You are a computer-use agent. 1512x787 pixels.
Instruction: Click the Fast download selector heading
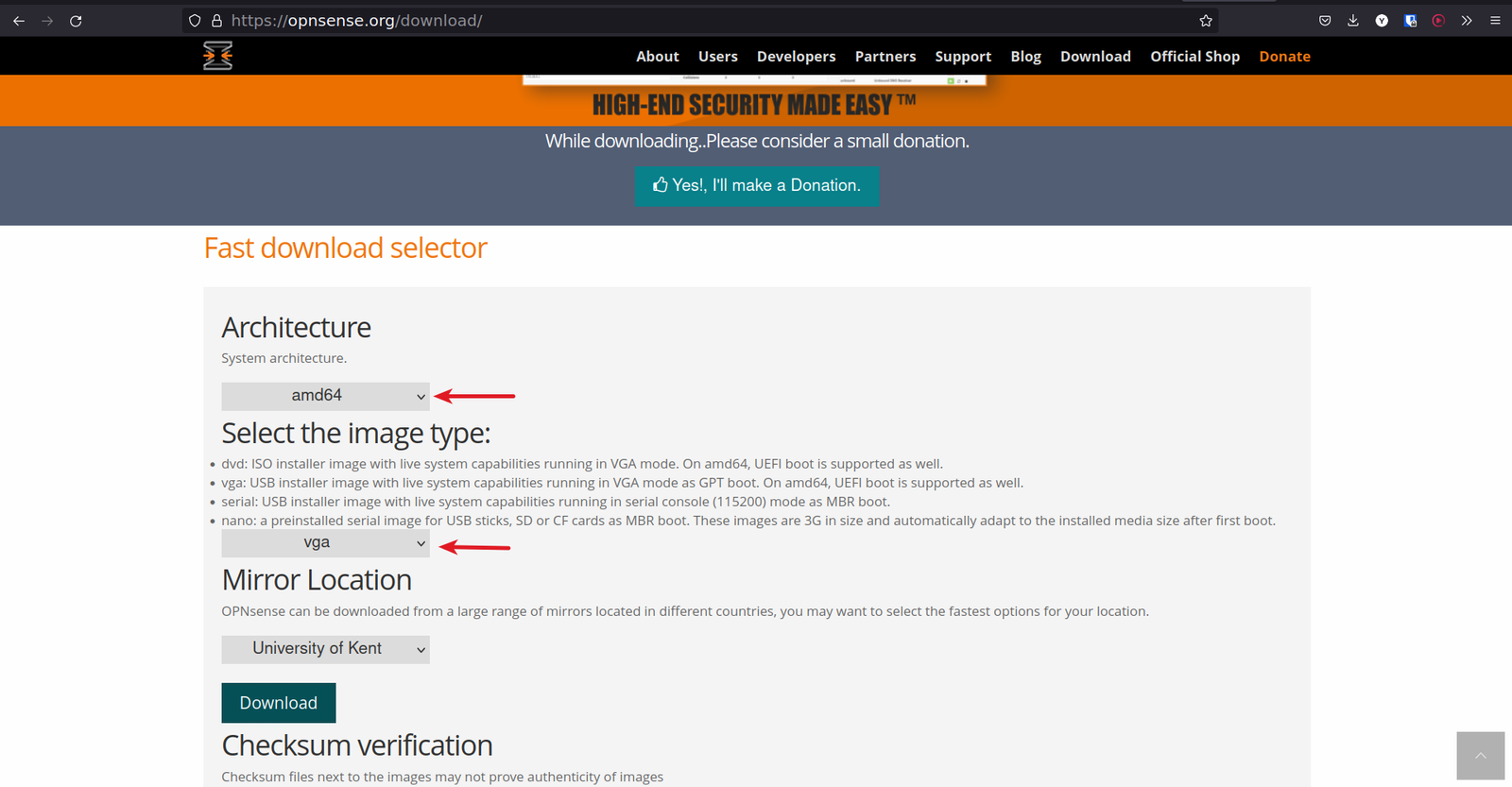[346, 248]
